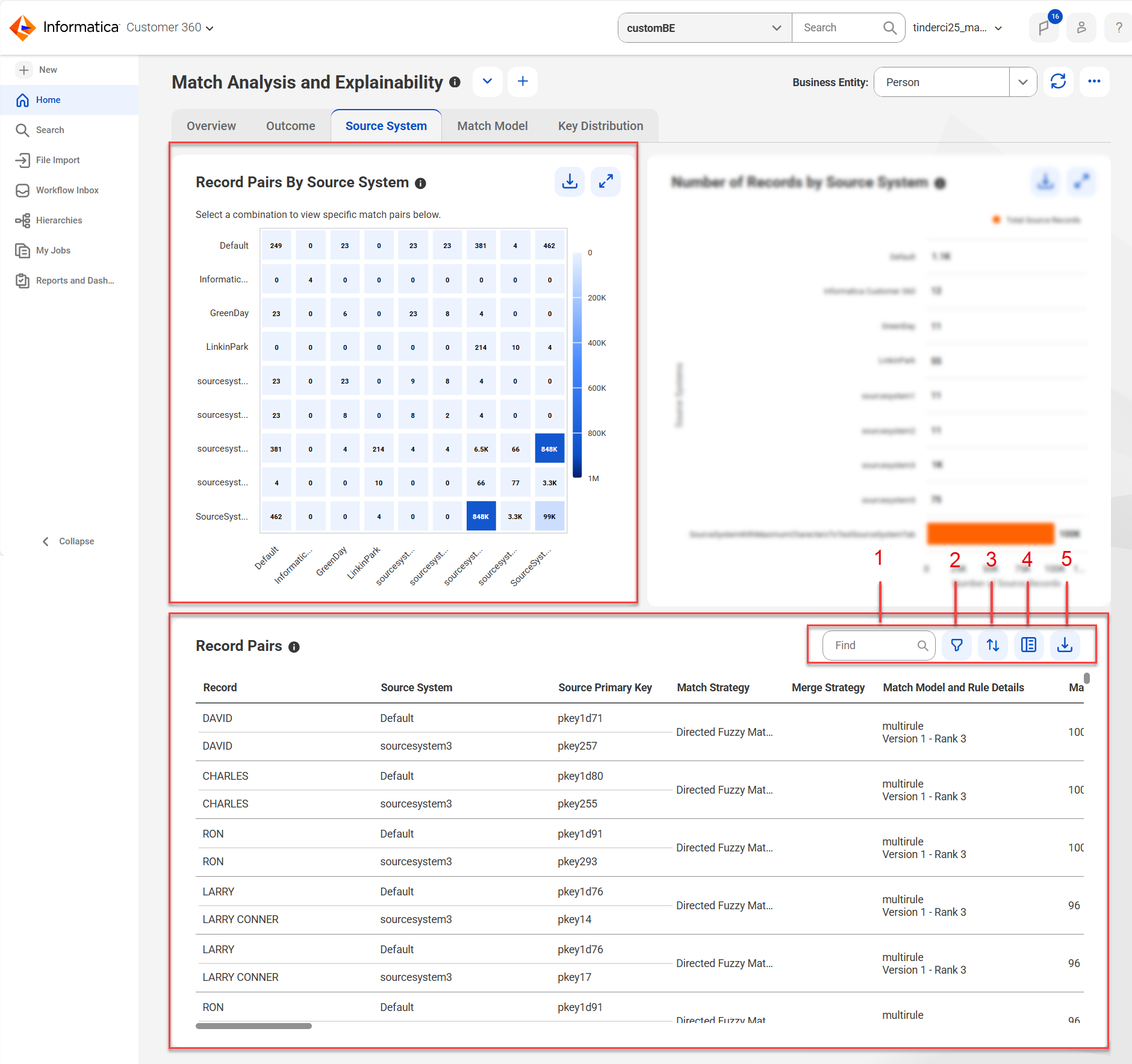Open the notifications flag icon
1132x1064 pixels.
click(1044, 28)
